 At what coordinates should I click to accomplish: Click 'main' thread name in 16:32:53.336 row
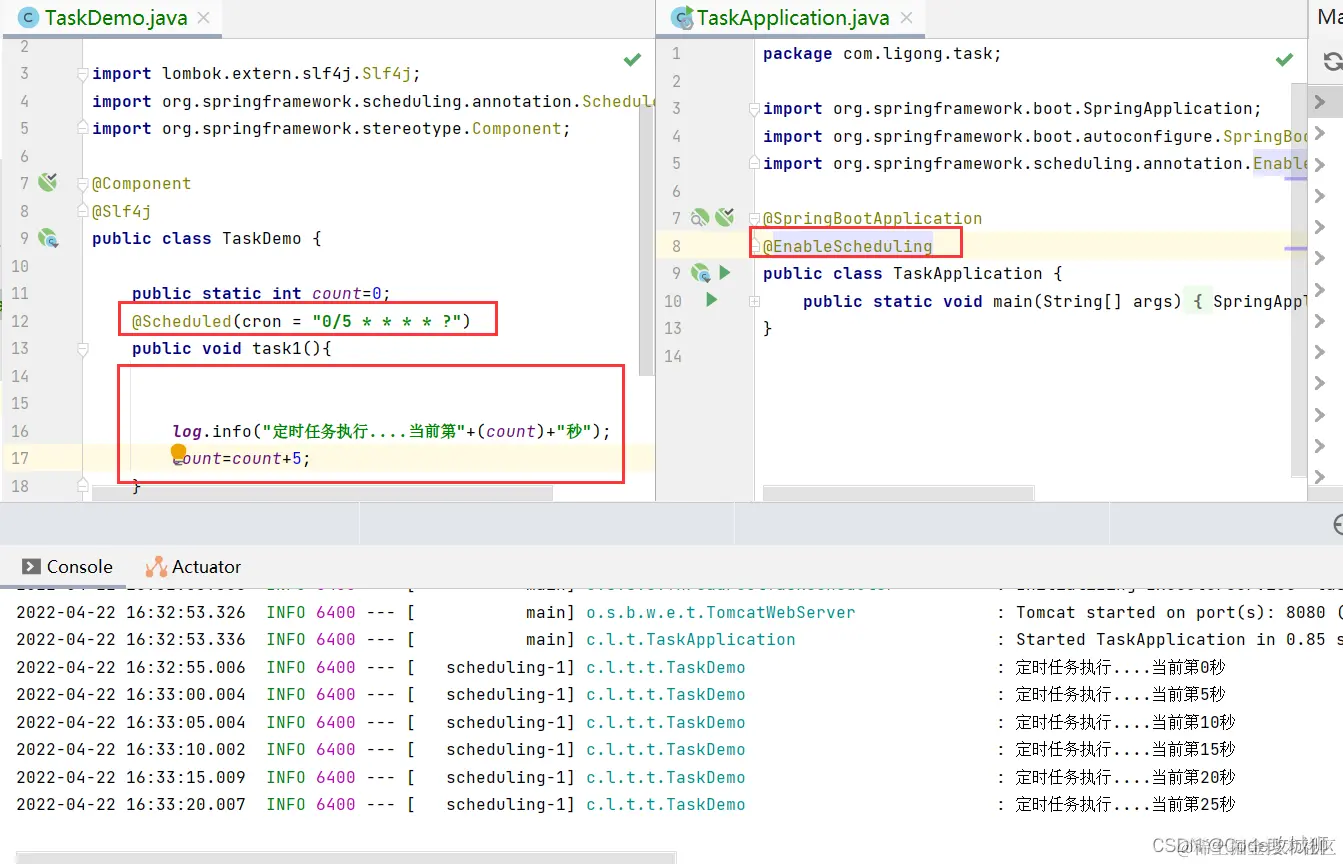tap(546, 639)
